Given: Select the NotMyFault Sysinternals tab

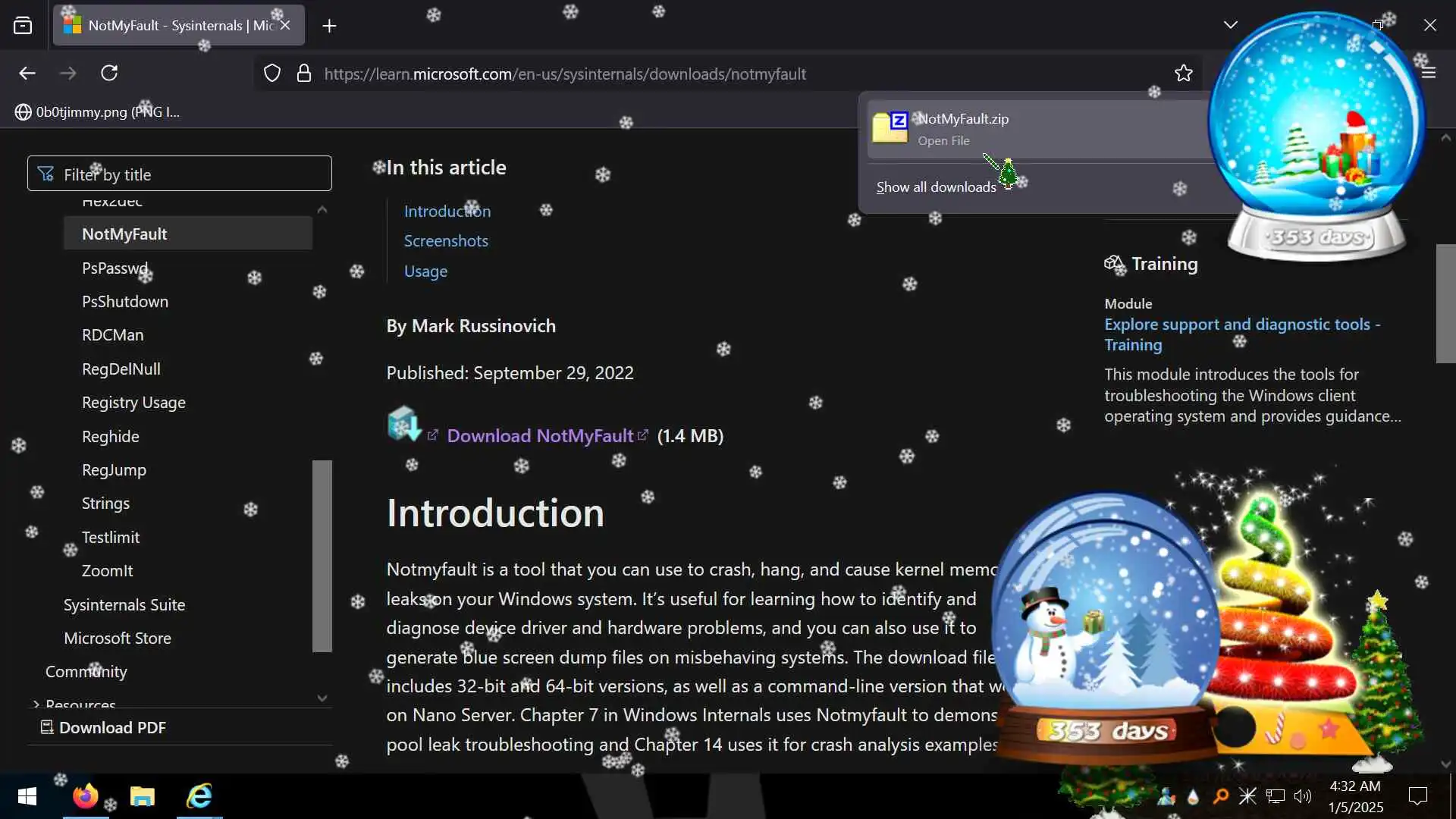Looking at the screenshot, I should [171, 25].
